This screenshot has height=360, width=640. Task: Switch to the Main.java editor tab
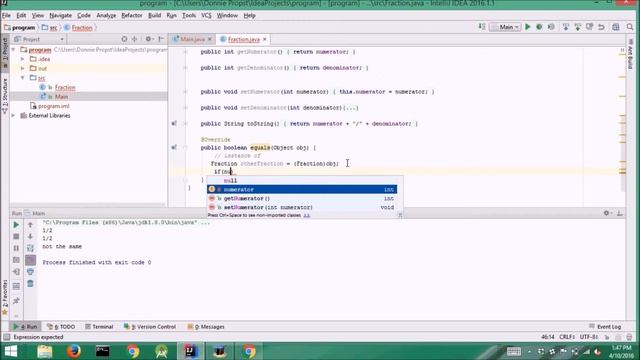click(192, 39)
